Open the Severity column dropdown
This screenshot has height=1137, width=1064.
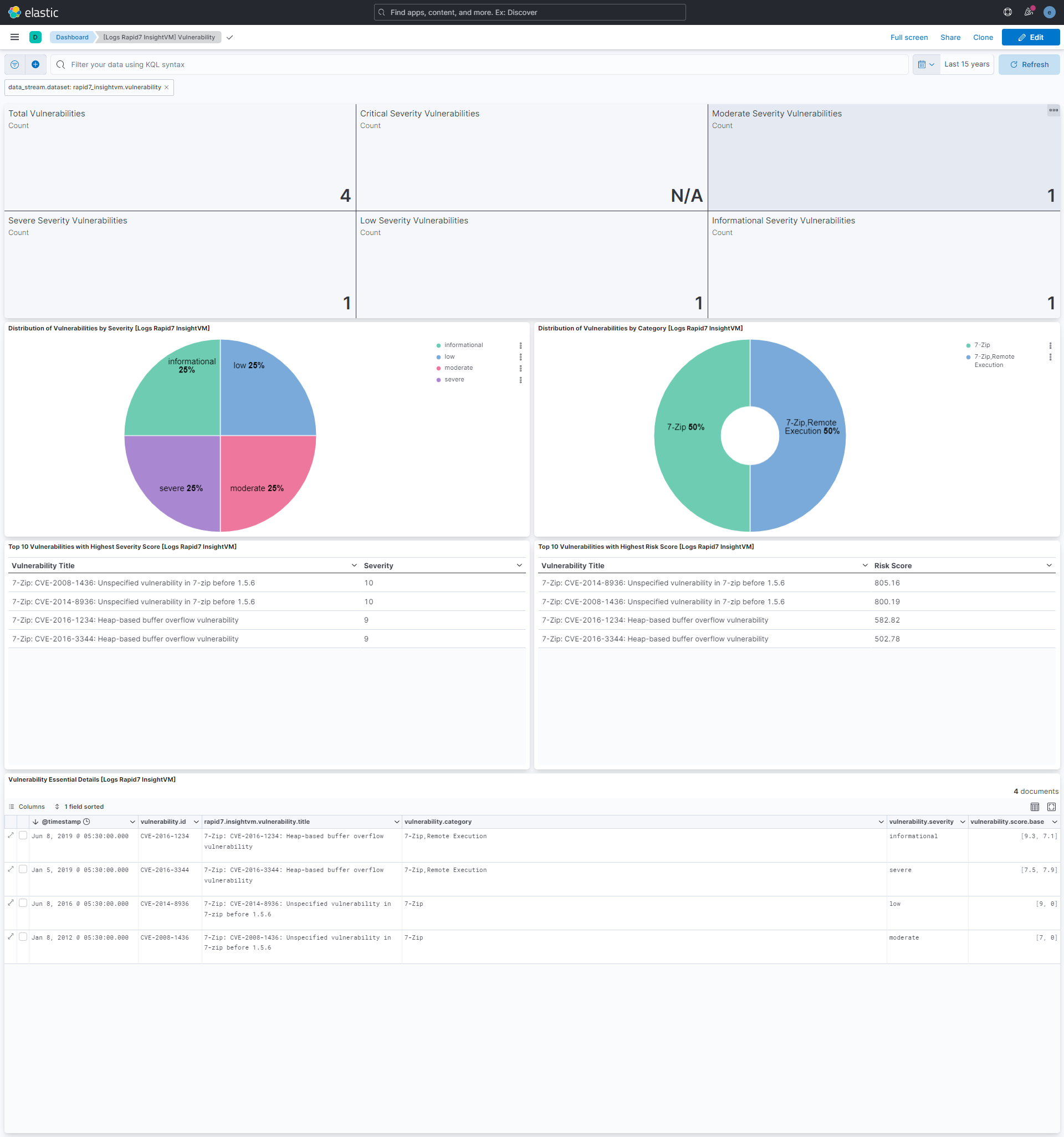click(x=518, y=565)
